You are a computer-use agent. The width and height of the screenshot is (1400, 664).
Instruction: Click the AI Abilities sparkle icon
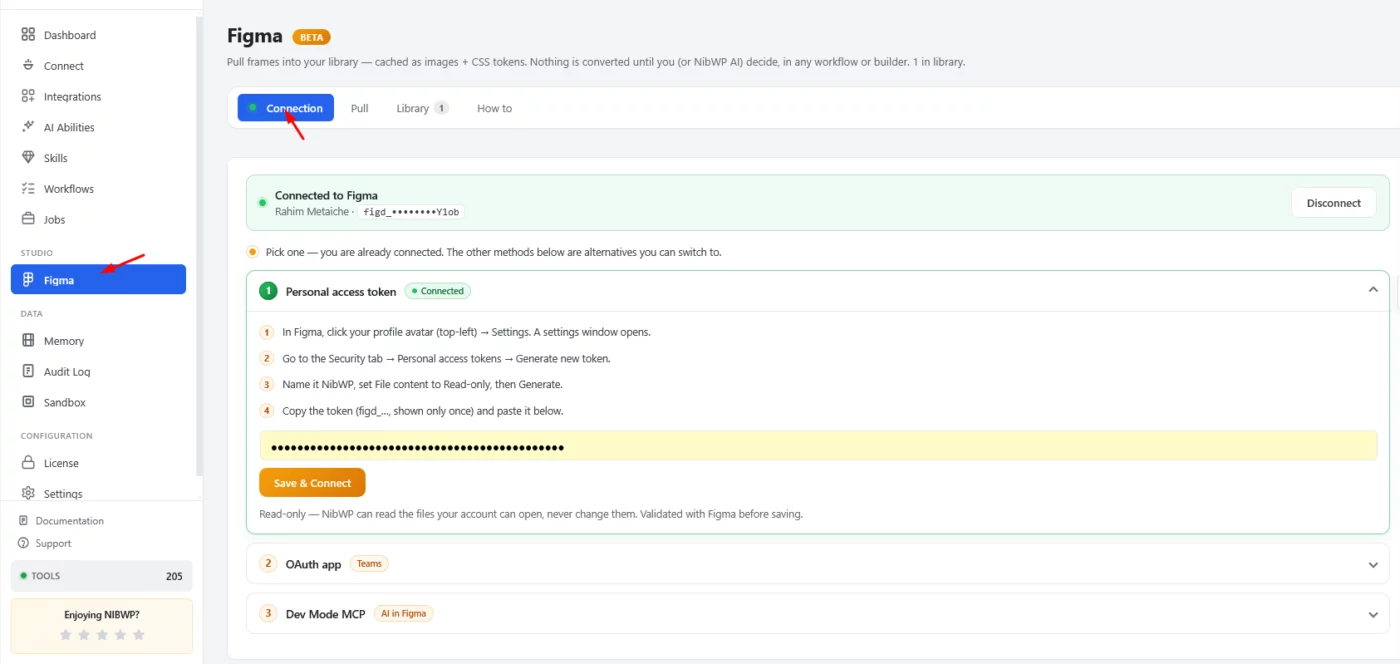(28, 127)
